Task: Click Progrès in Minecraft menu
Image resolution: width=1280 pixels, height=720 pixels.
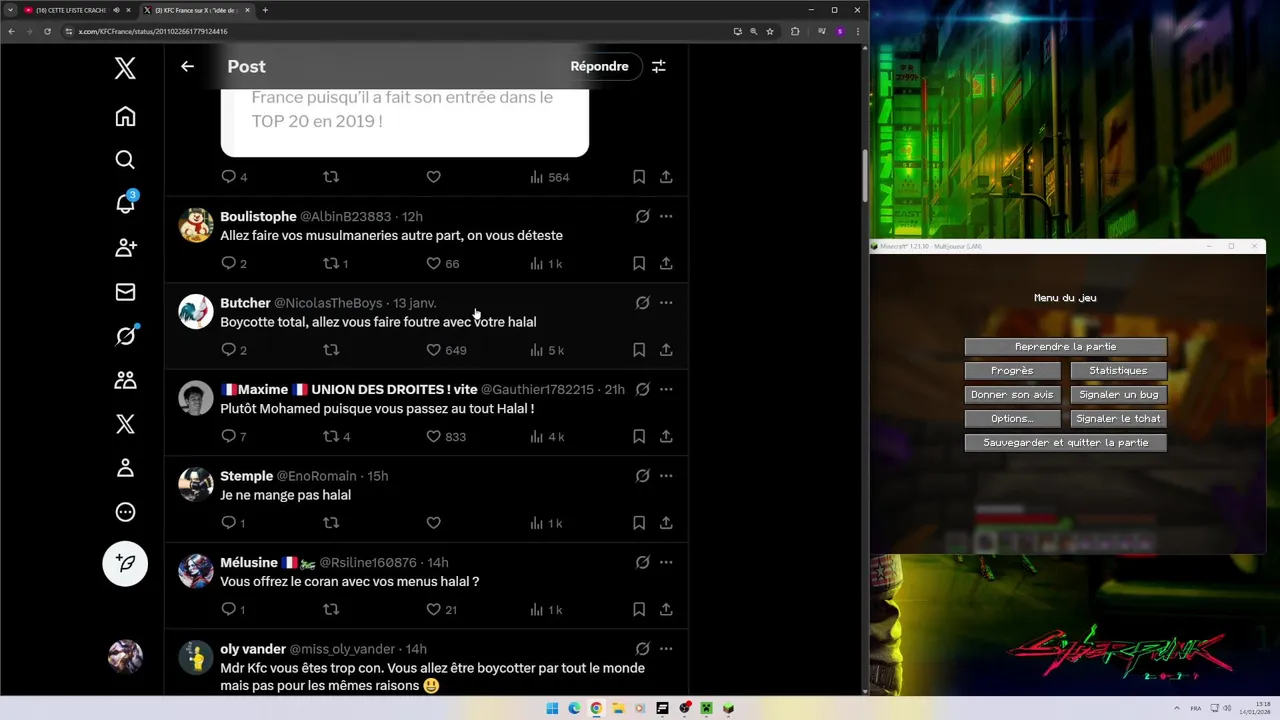Action: (1012, 371)
